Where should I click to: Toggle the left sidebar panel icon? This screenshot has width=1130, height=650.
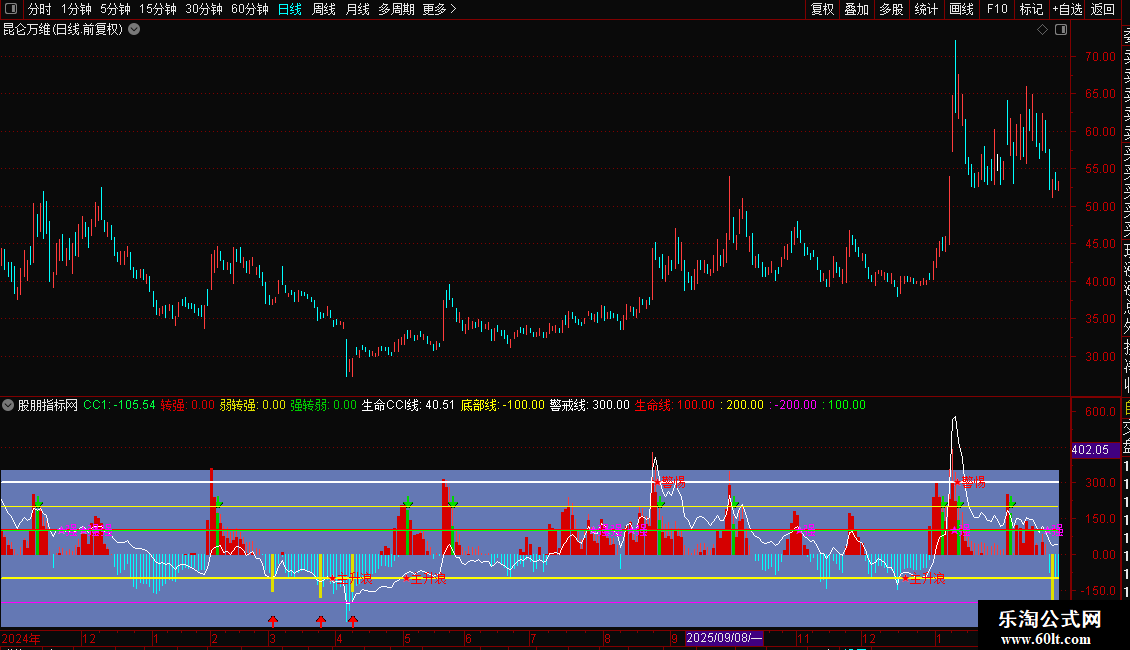(x=11, y=9)
